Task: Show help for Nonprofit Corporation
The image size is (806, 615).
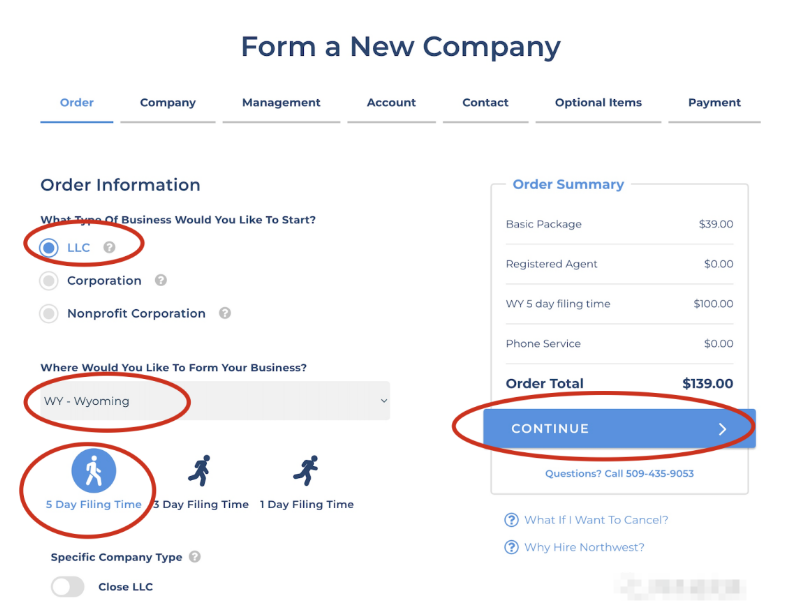Action: tap(225, 313)
